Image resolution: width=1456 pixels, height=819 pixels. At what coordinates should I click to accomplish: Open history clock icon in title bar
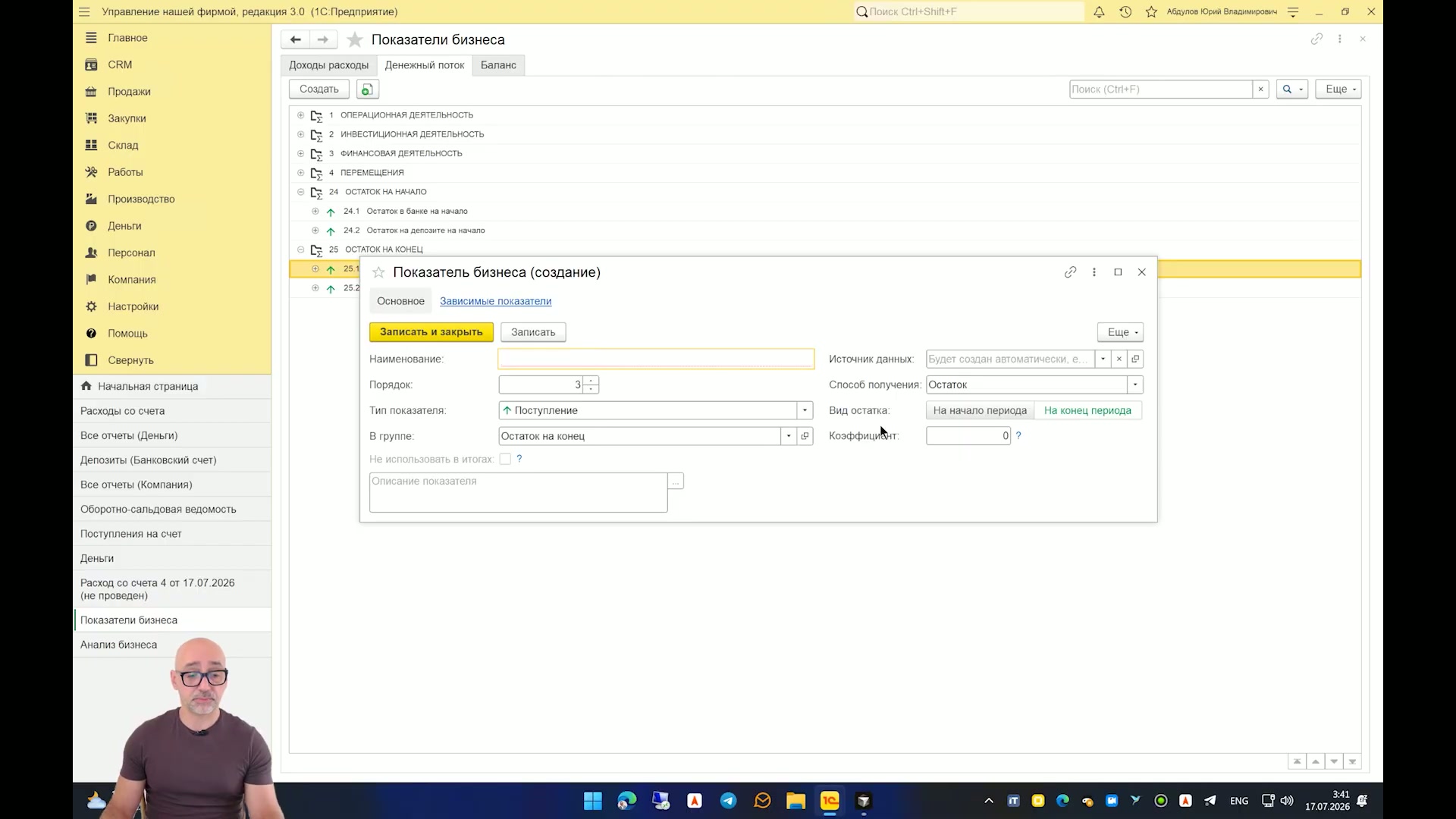point(1125,12)
